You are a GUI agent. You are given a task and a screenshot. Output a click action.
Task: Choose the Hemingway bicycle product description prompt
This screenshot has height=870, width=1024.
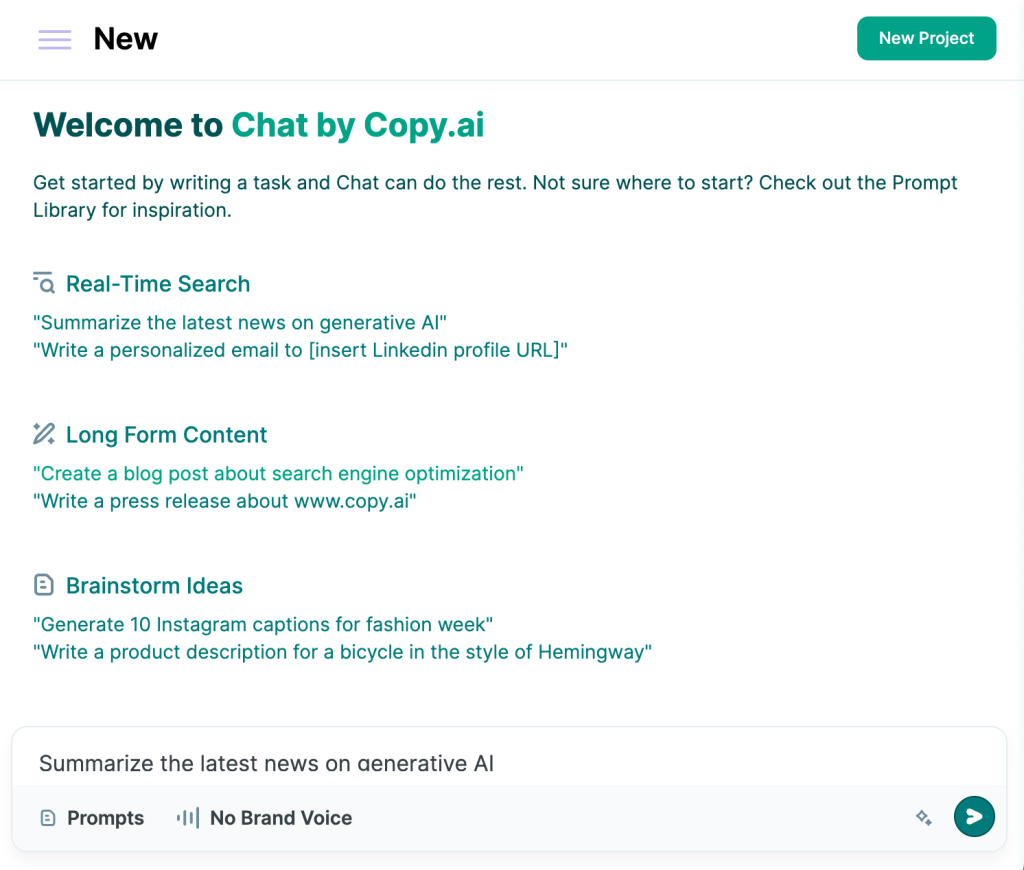342,652
